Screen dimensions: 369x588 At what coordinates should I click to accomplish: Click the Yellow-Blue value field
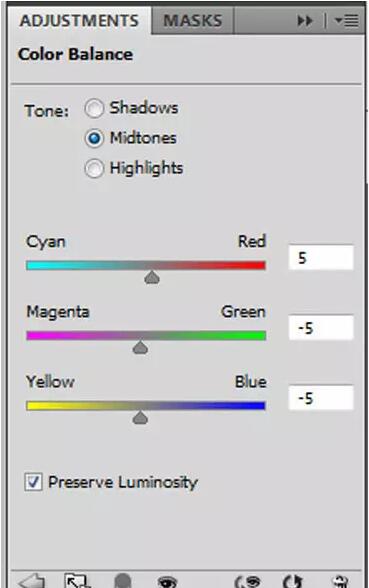pos(321,398)
